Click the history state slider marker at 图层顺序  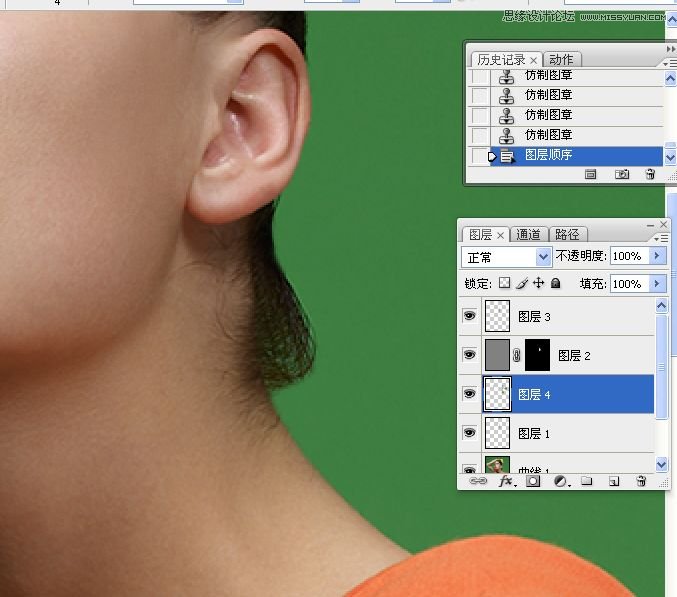492,156
